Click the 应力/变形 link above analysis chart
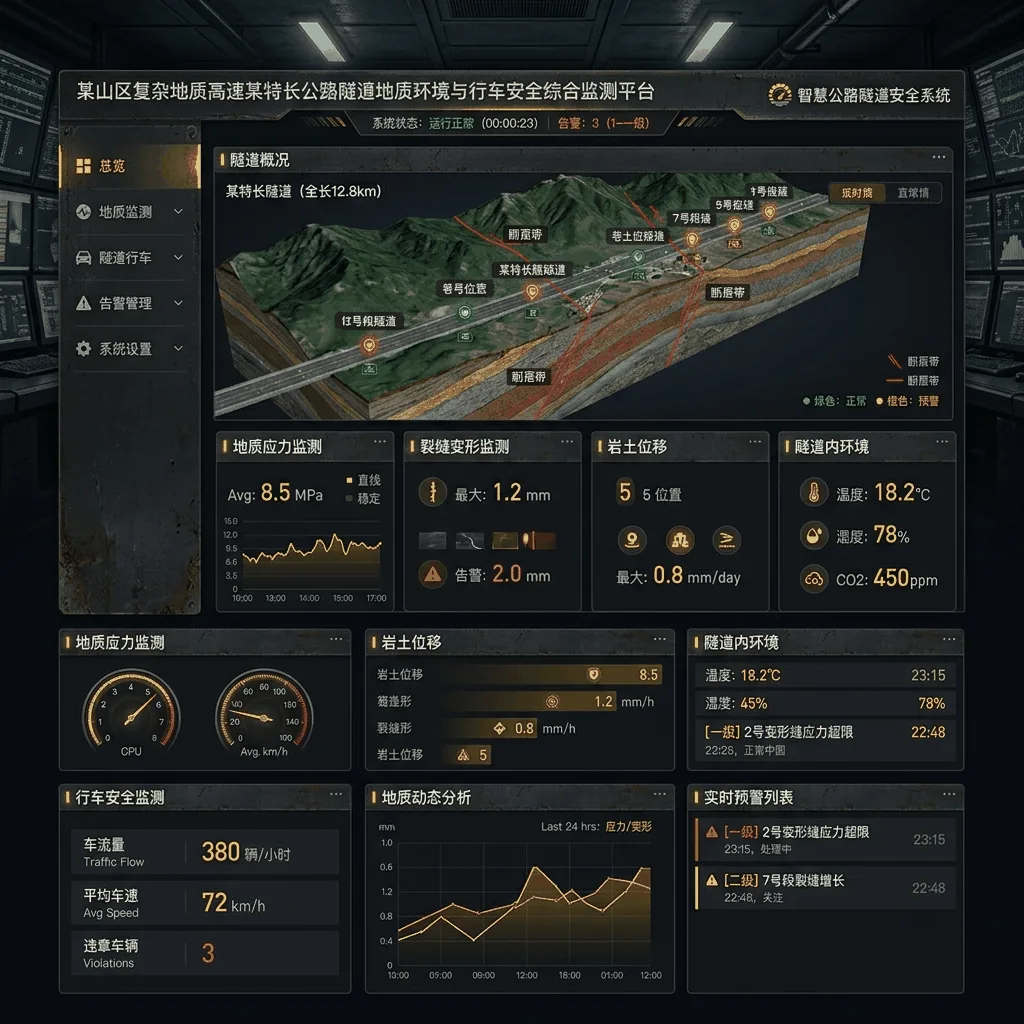This screenshot has height=1024, width=1024. [628, 827]
